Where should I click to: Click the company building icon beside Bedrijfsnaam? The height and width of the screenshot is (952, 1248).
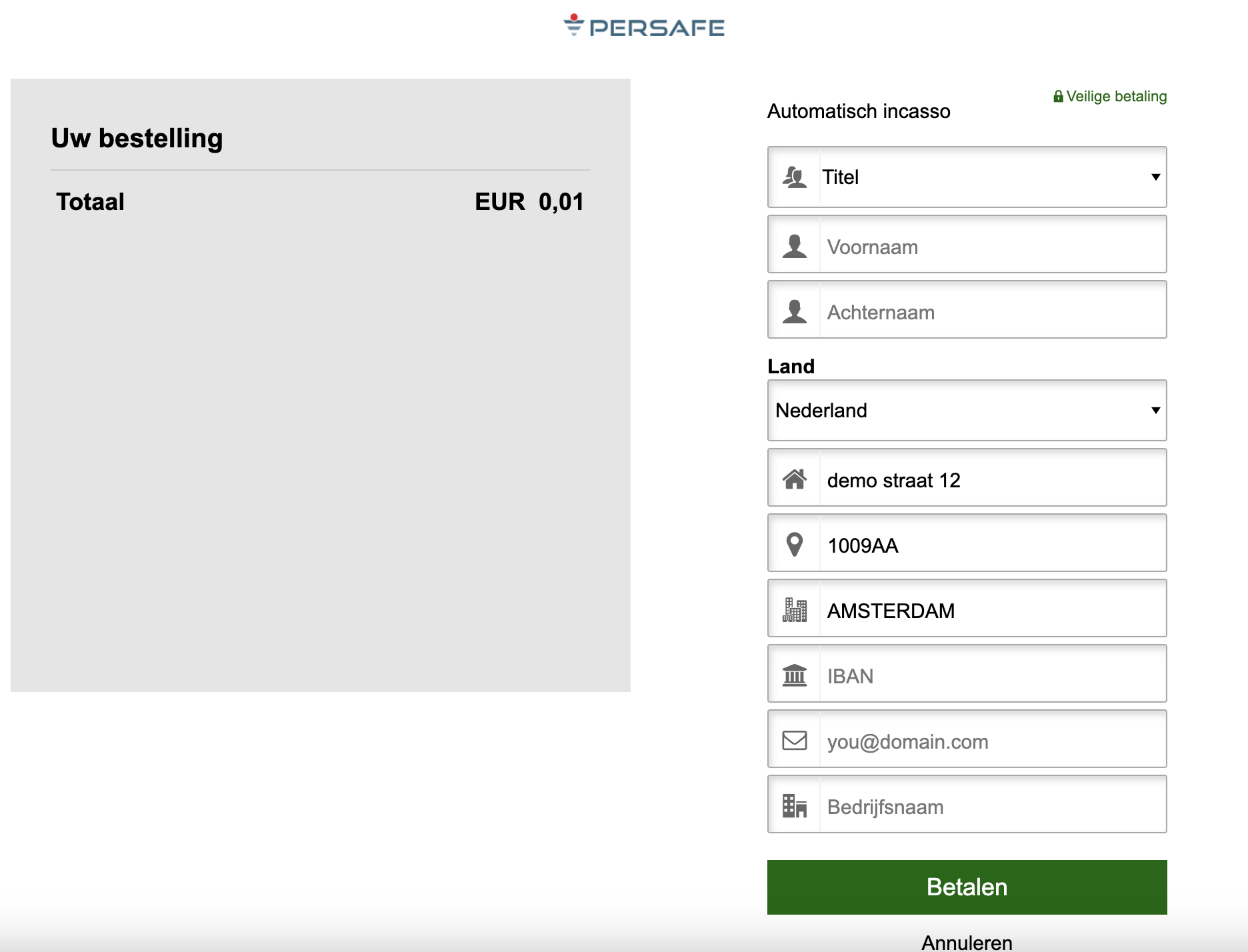[x=794, y=805]
